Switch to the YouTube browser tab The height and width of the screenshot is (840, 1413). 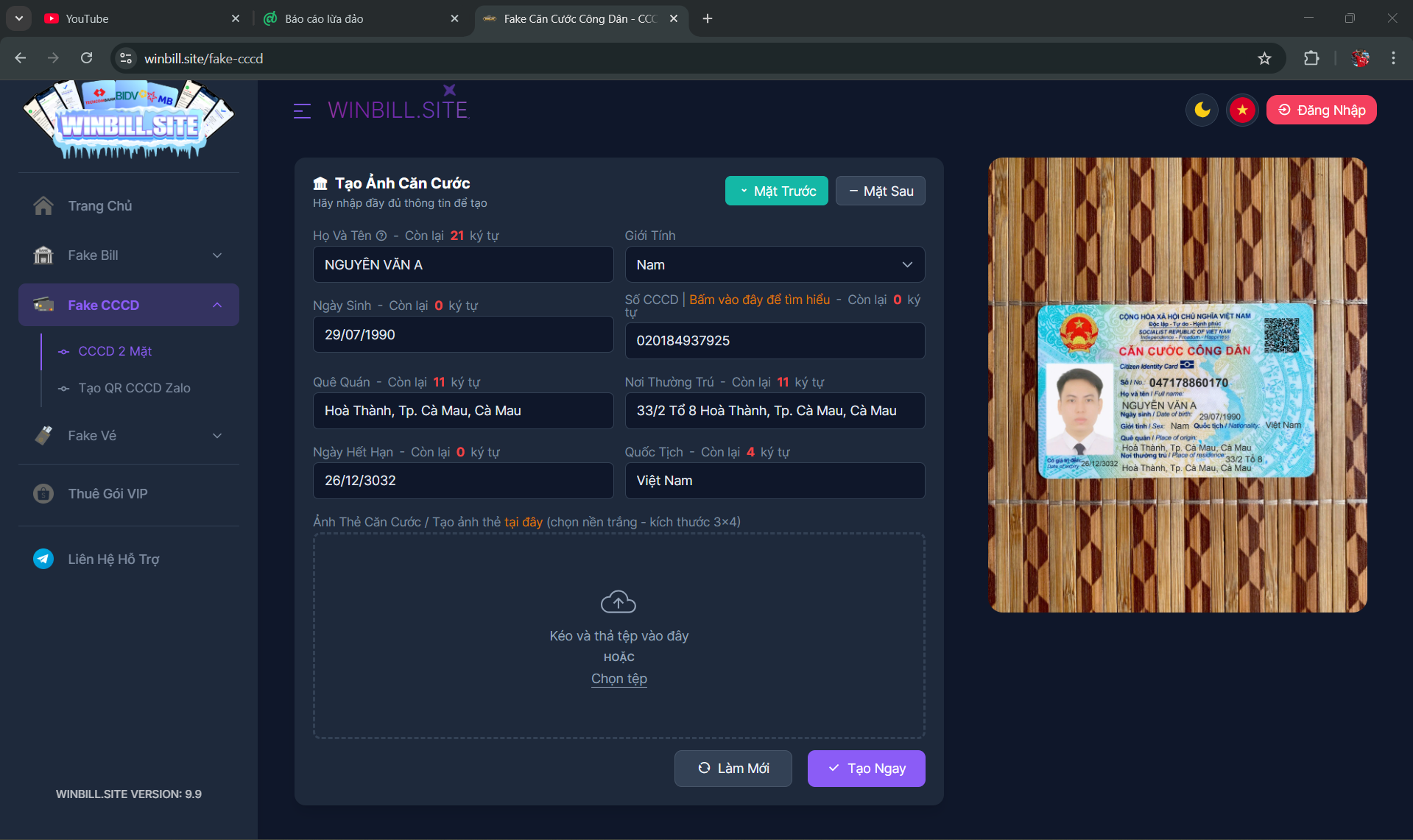pos(140,18)
